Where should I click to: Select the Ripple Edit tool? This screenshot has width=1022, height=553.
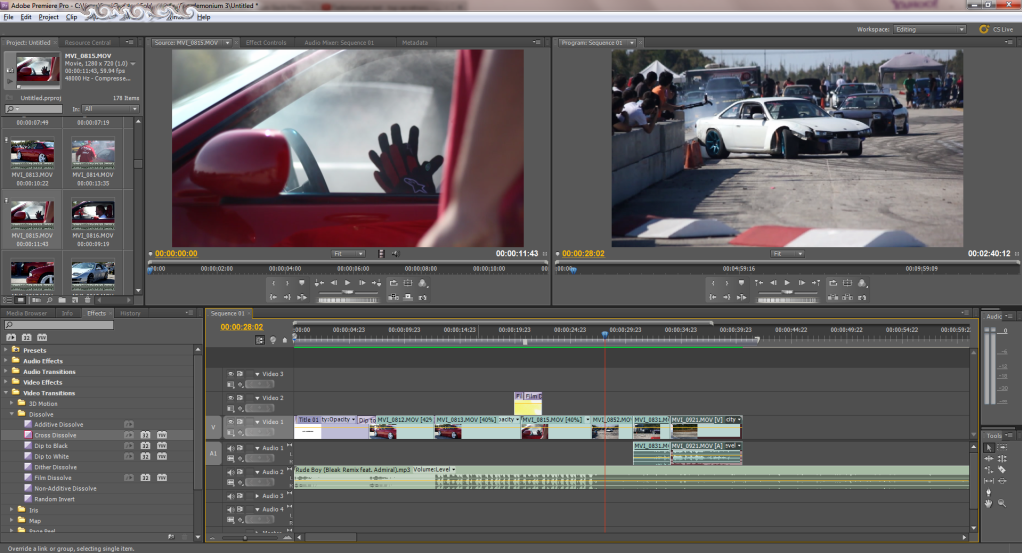point(989,458)
